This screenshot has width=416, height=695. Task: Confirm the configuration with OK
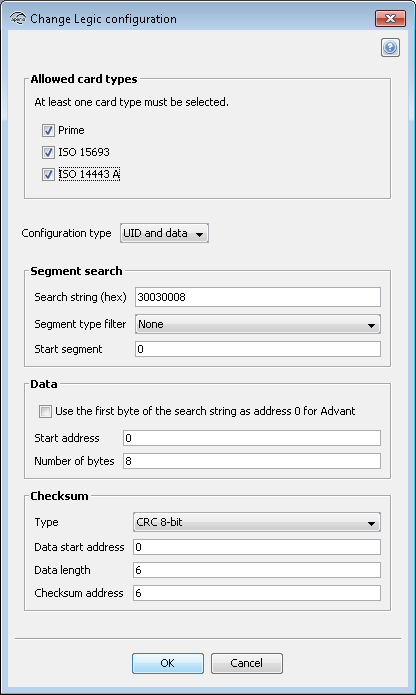click(167, 663)
